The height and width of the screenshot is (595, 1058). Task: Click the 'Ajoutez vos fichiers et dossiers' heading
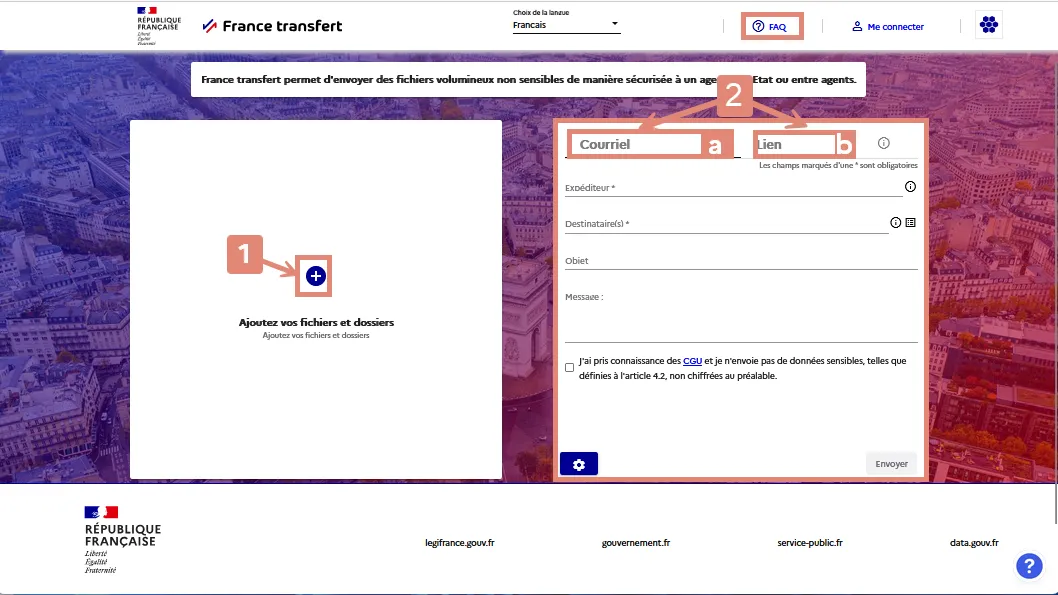(x=316, y=322)
